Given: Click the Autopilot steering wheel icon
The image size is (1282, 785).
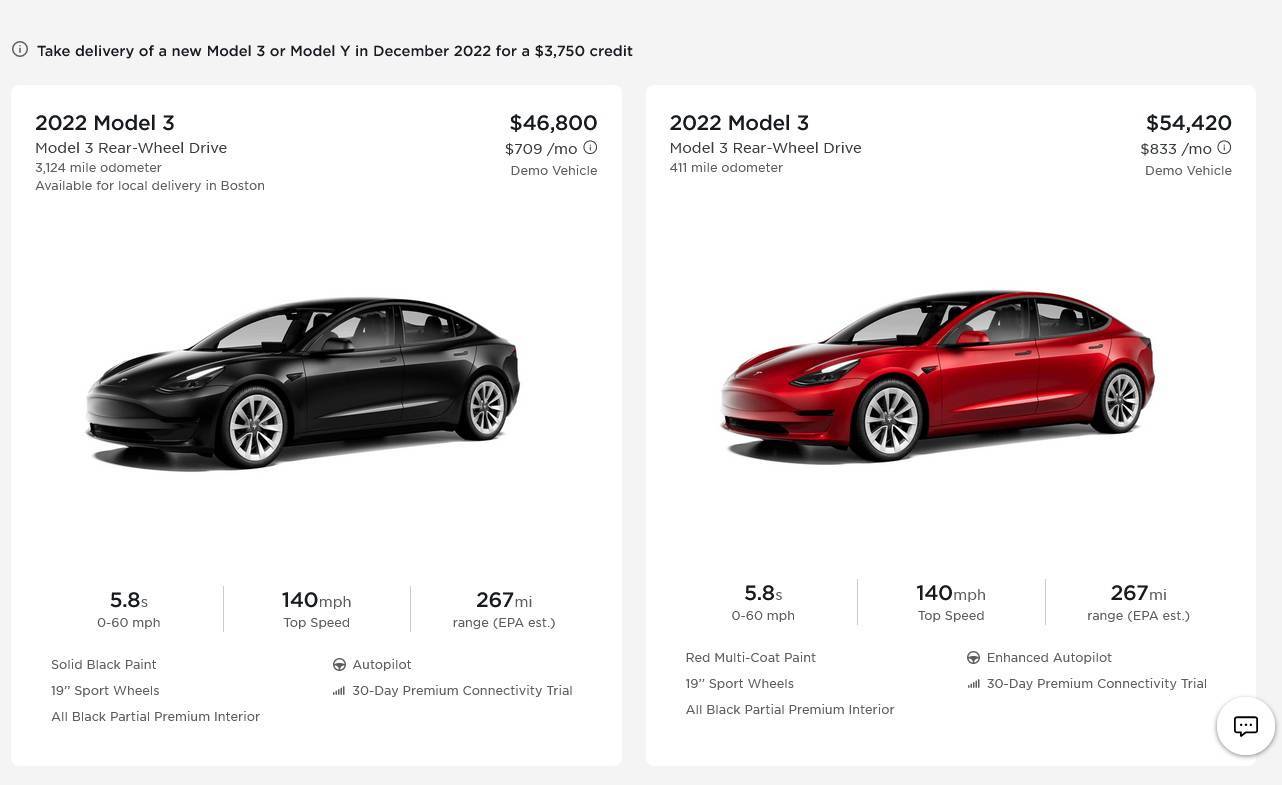Looking at the screenshot, I should [x=339, y=665].
